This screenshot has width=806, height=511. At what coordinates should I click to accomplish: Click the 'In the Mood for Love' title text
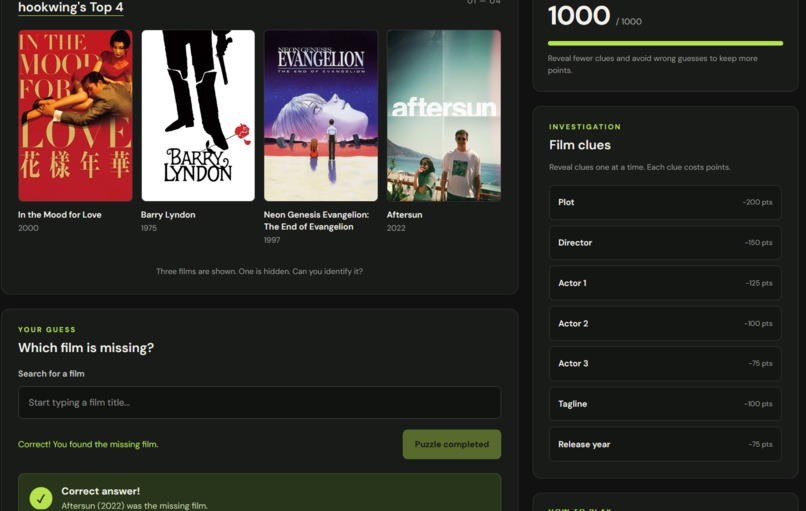tap(60, 215)
